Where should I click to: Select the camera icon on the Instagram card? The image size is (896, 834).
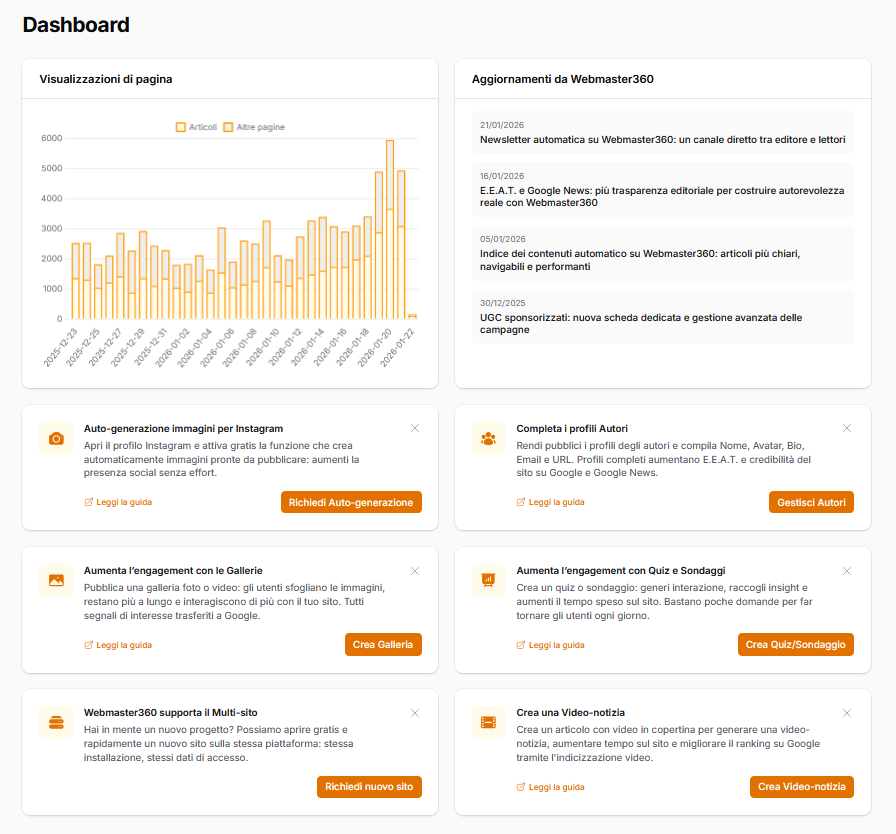point(55,438)
